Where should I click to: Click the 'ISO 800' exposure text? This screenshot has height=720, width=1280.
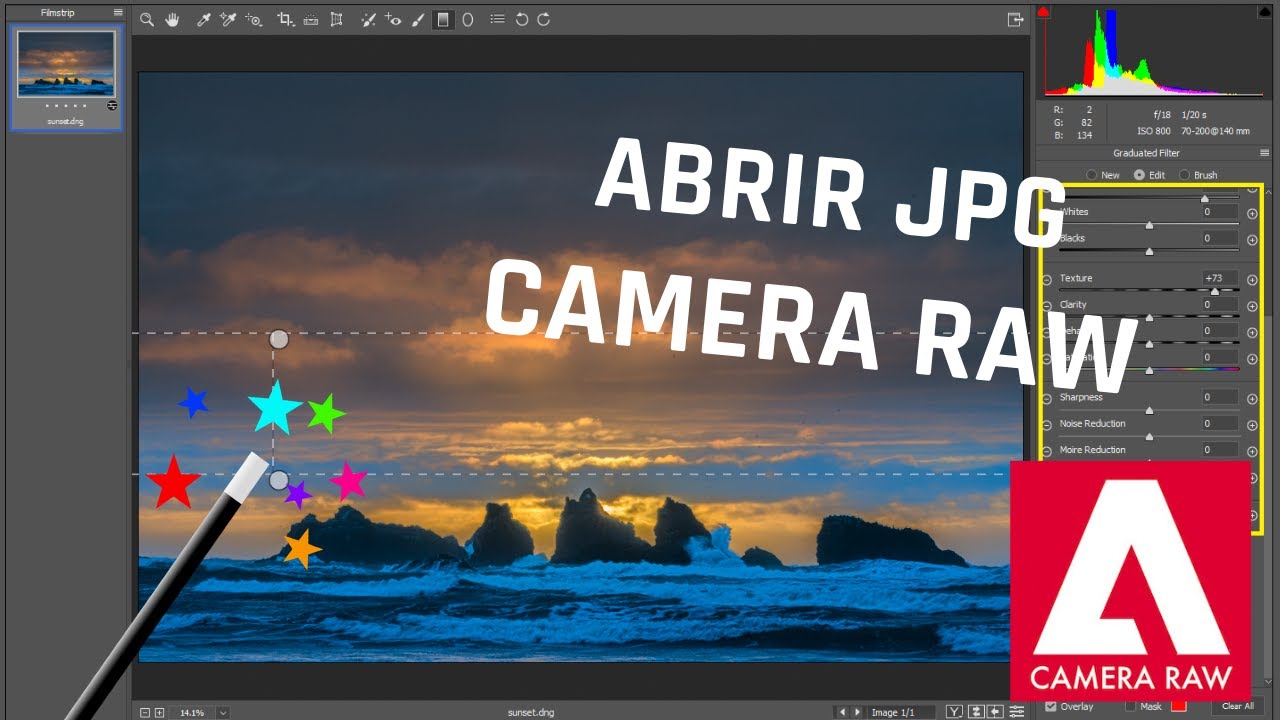point(1153,131)
